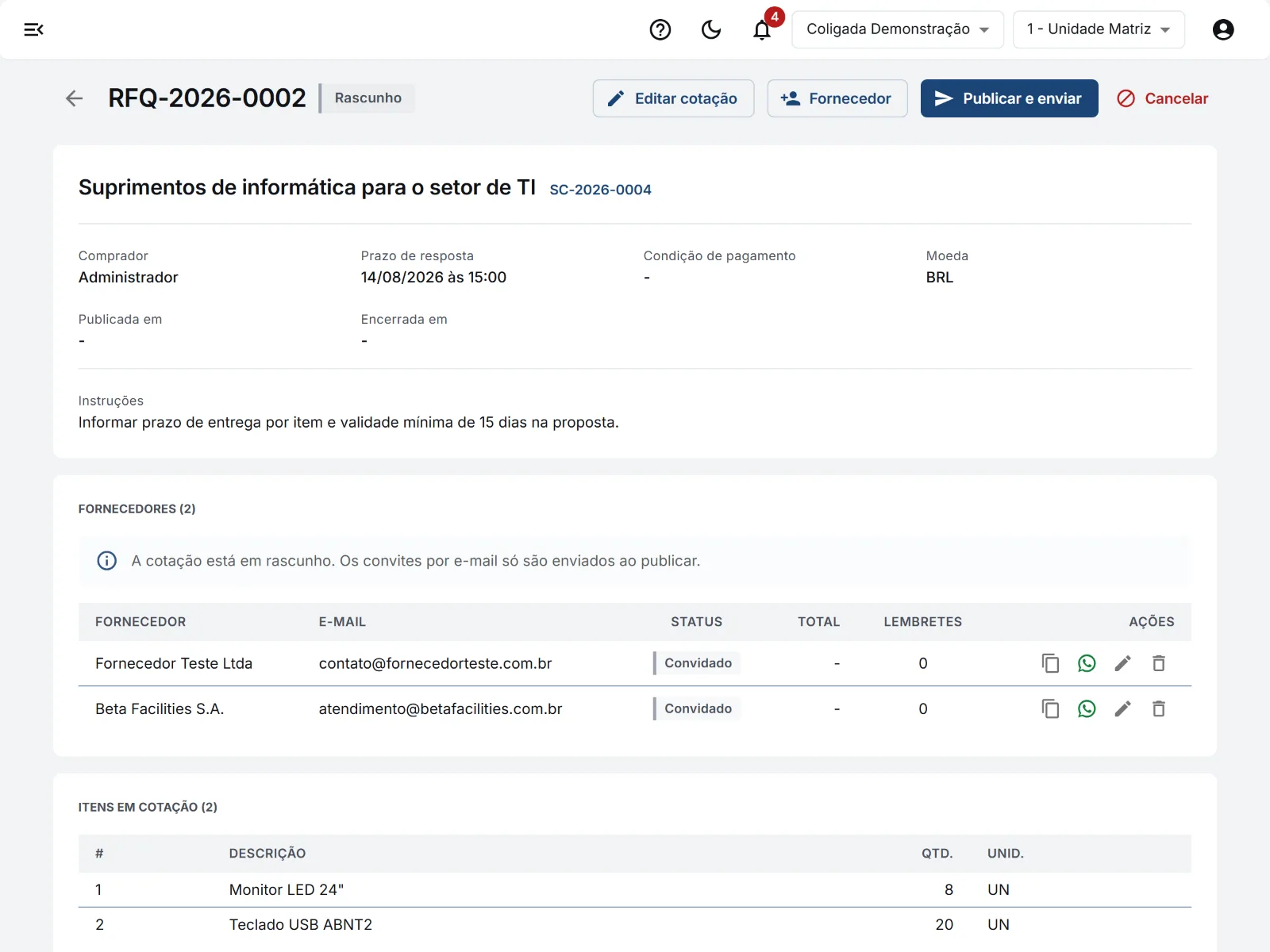
Task: Go back using the left arrow
Action: (x=74, y=98)
